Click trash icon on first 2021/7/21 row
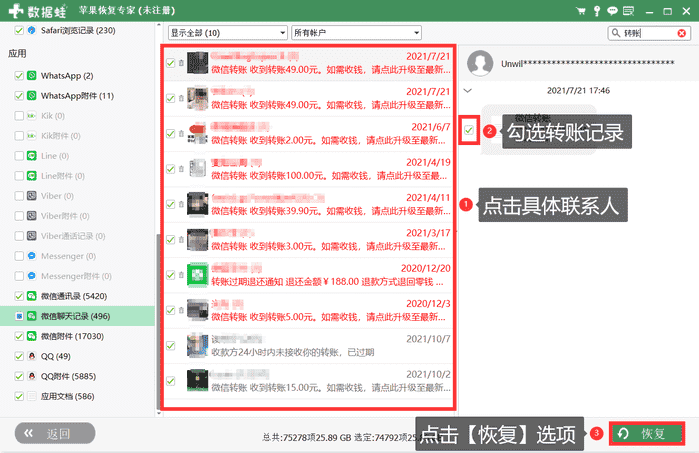 [x=181, y=63]
